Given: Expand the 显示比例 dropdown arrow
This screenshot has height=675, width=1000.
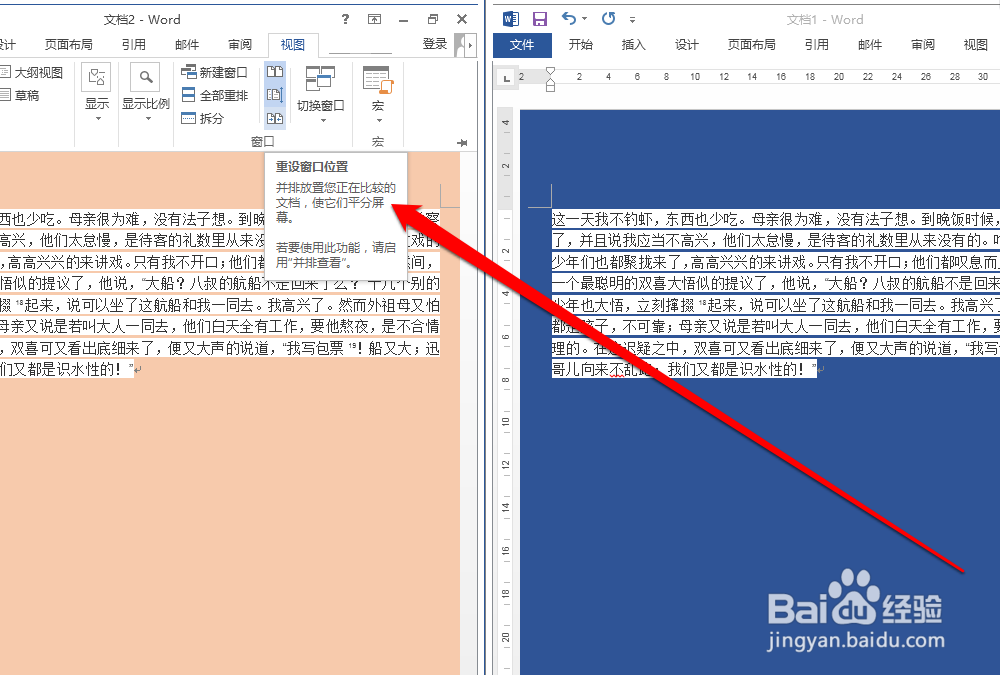Looking at the screenshot, I should click(147, 119).
